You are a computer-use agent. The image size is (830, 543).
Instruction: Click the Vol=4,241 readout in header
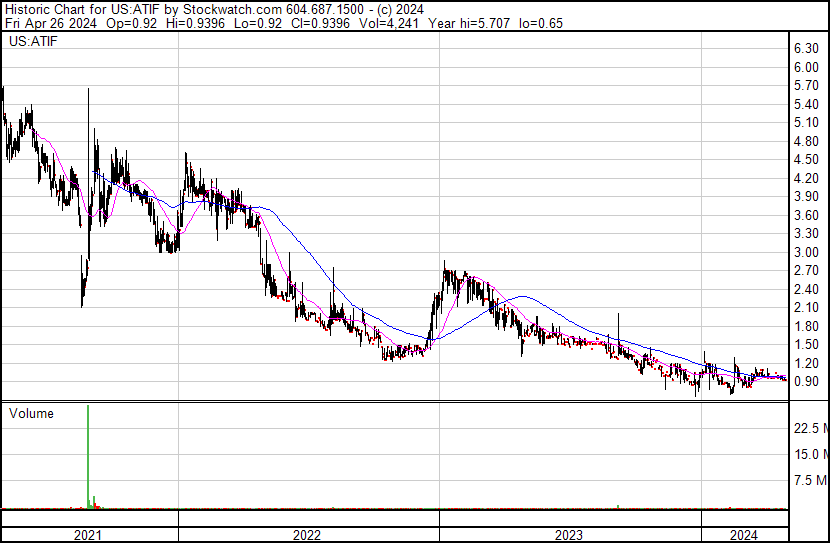point(389,23)
